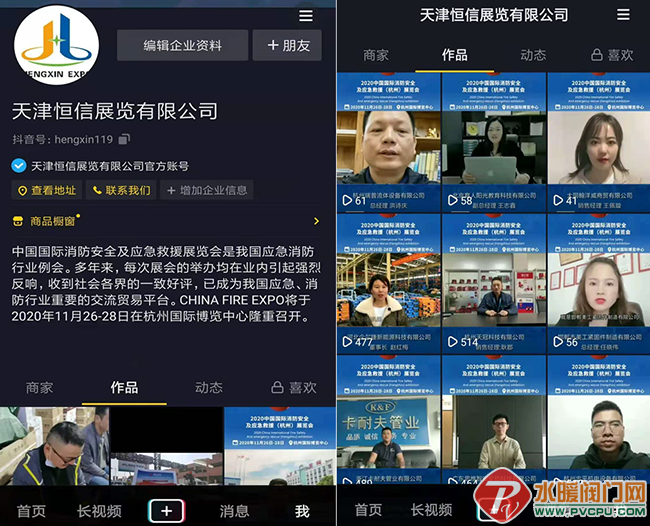Open left-screen video with black top area
The height and width of the screenshot is (526, 650).
[x=167, y=446]
